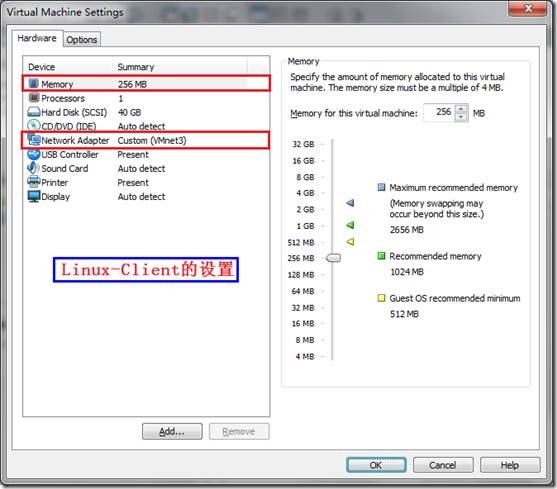Image resolution: width=557 pixels, height=489 pixels.
Task: Select the Sound Card speaker icon
Action: pos(34,168)
